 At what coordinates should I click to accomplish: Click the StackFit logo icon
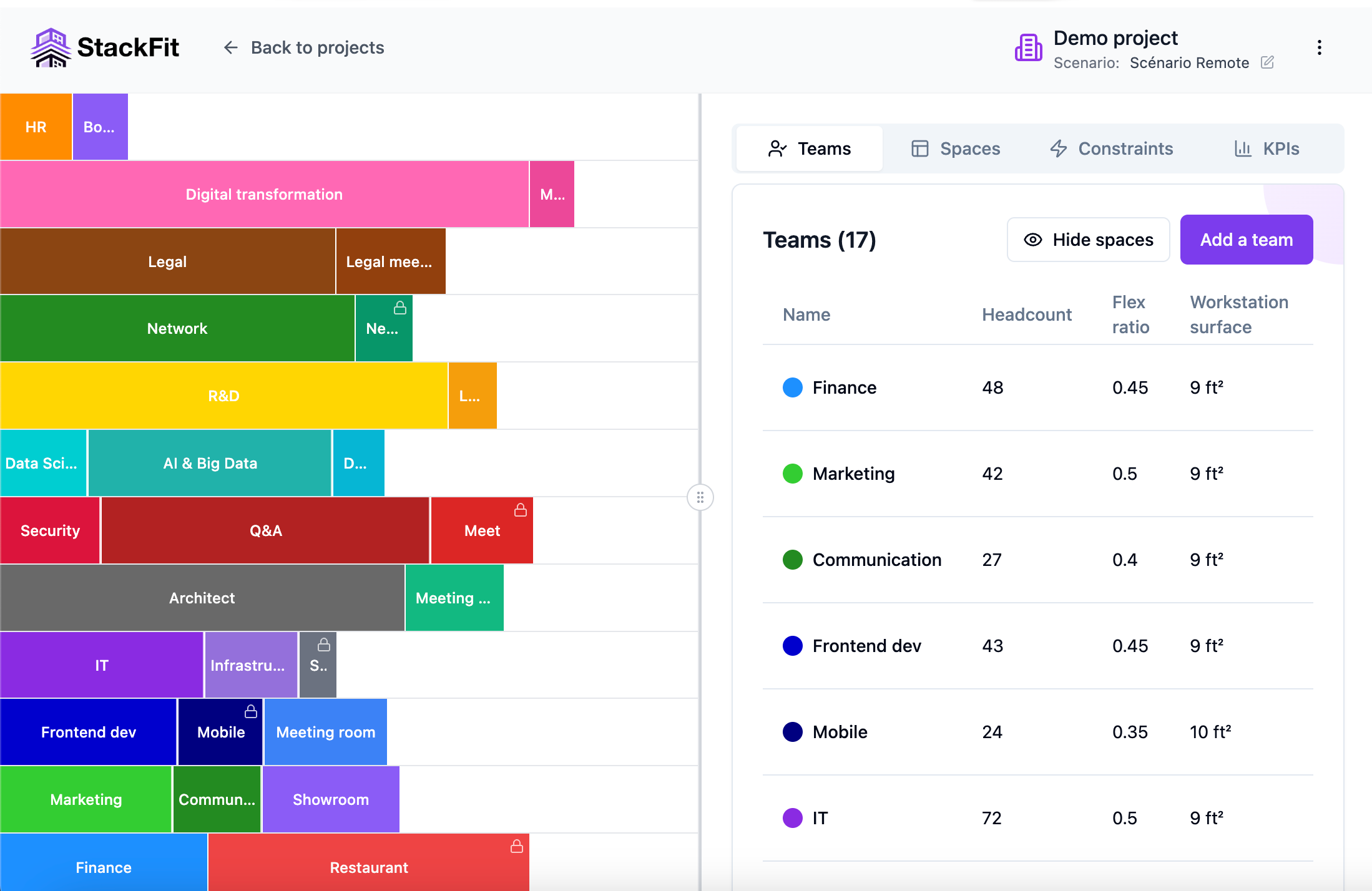51,47
